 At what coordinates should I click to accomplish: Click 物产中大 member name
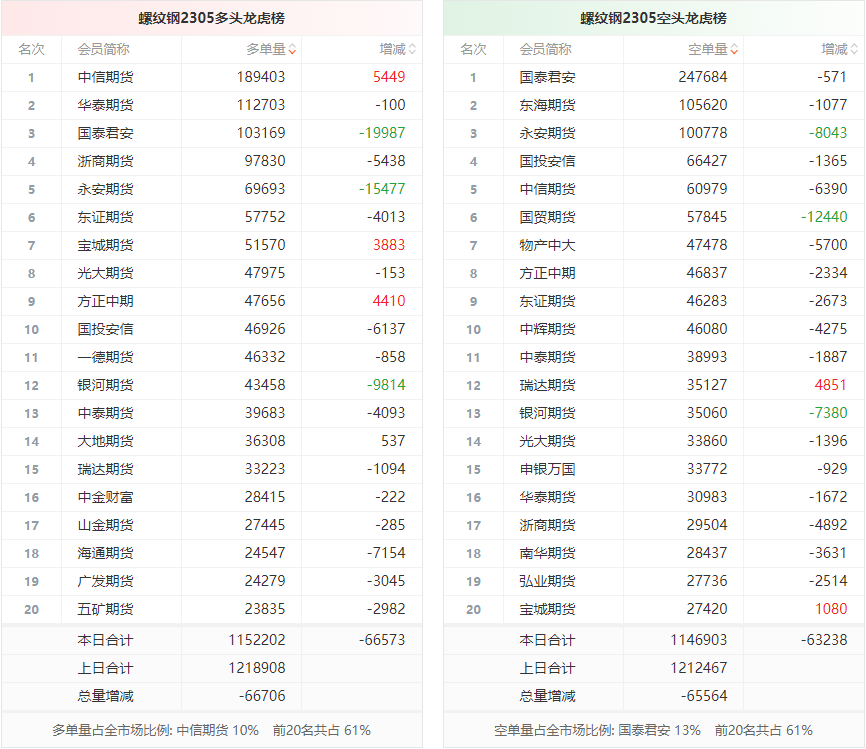pos(547,245)
